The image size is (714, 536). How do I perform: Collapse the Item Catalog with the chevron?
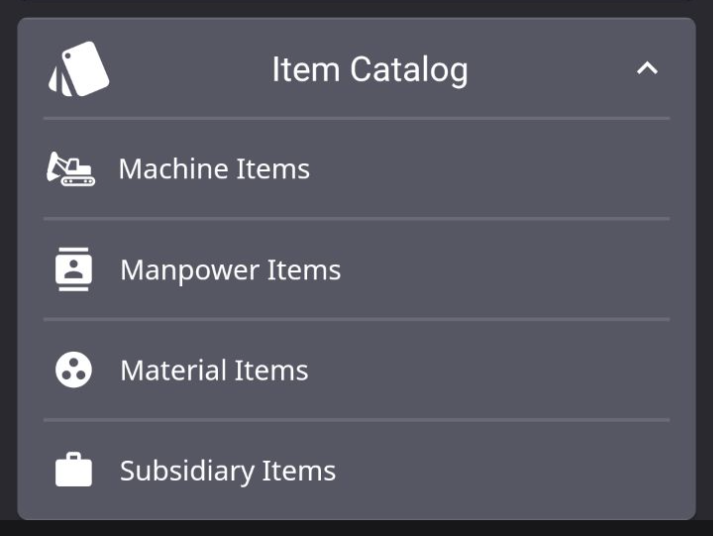(x=647, y=69)
